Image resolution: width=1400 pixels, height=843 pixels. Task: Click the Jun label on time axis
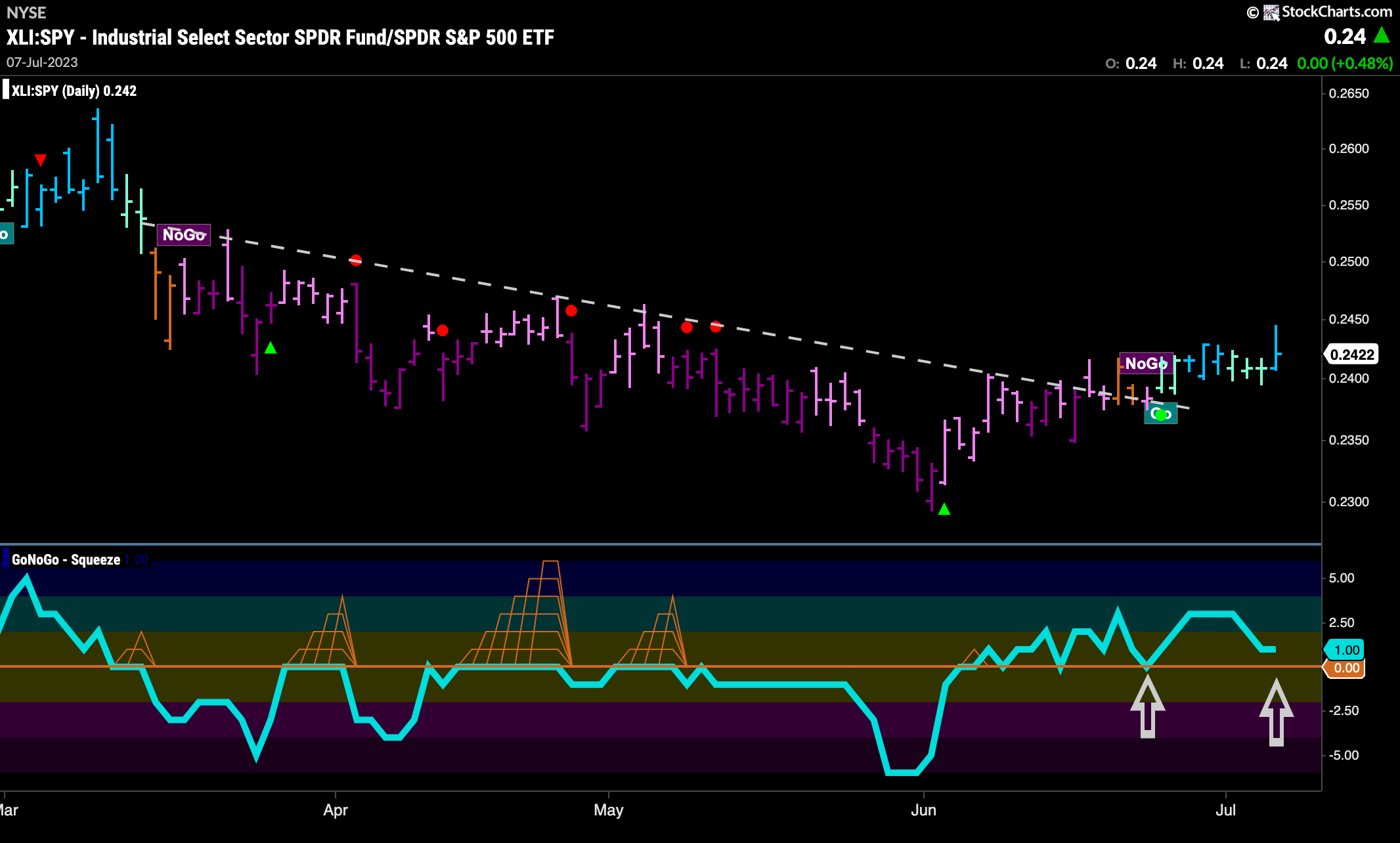tap(923, 810)
